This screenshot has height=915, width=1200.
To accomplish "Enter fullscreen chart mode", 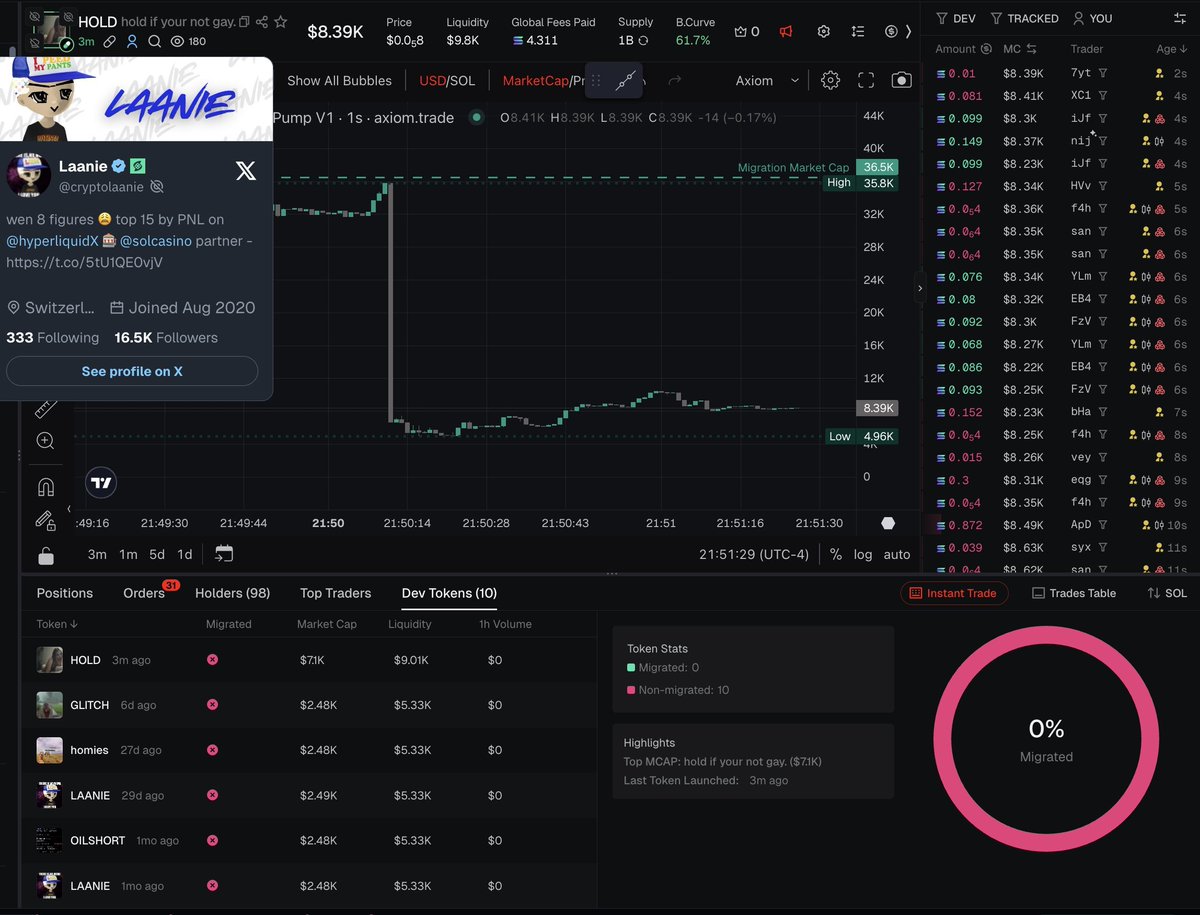I will [866, 80].
